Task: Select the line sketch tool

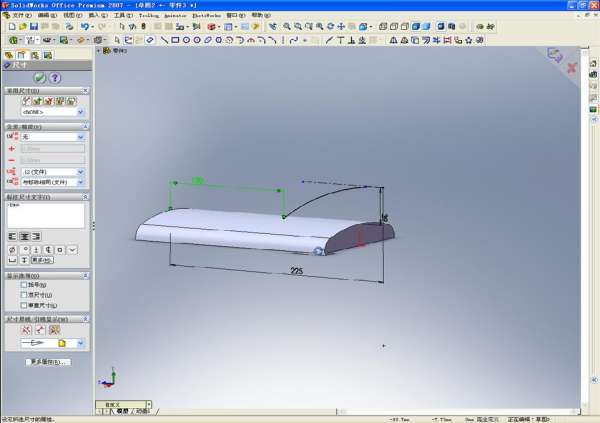Action: (x=164, y=41)
